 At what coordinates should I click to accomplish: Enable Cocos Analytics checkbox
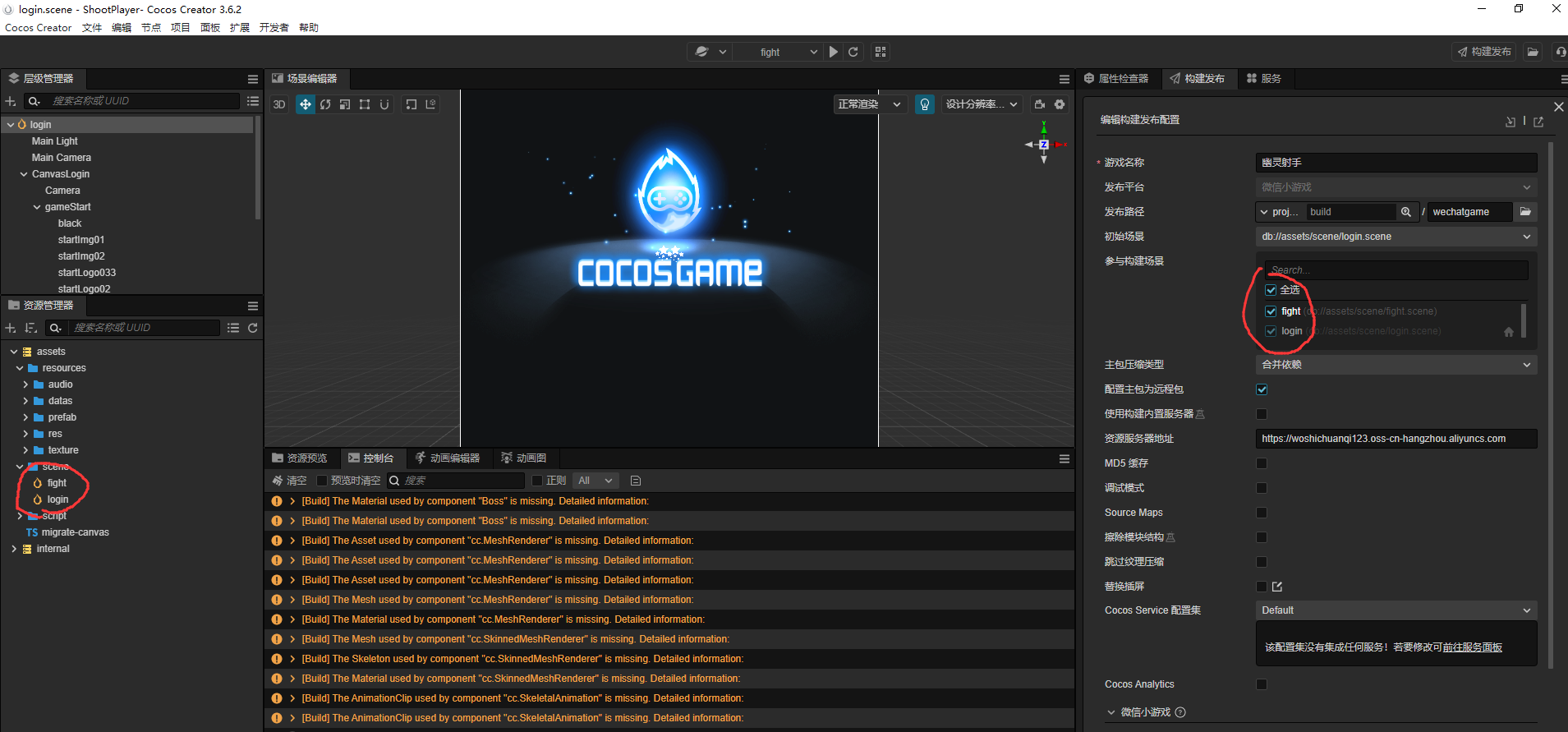point(1262,684)
